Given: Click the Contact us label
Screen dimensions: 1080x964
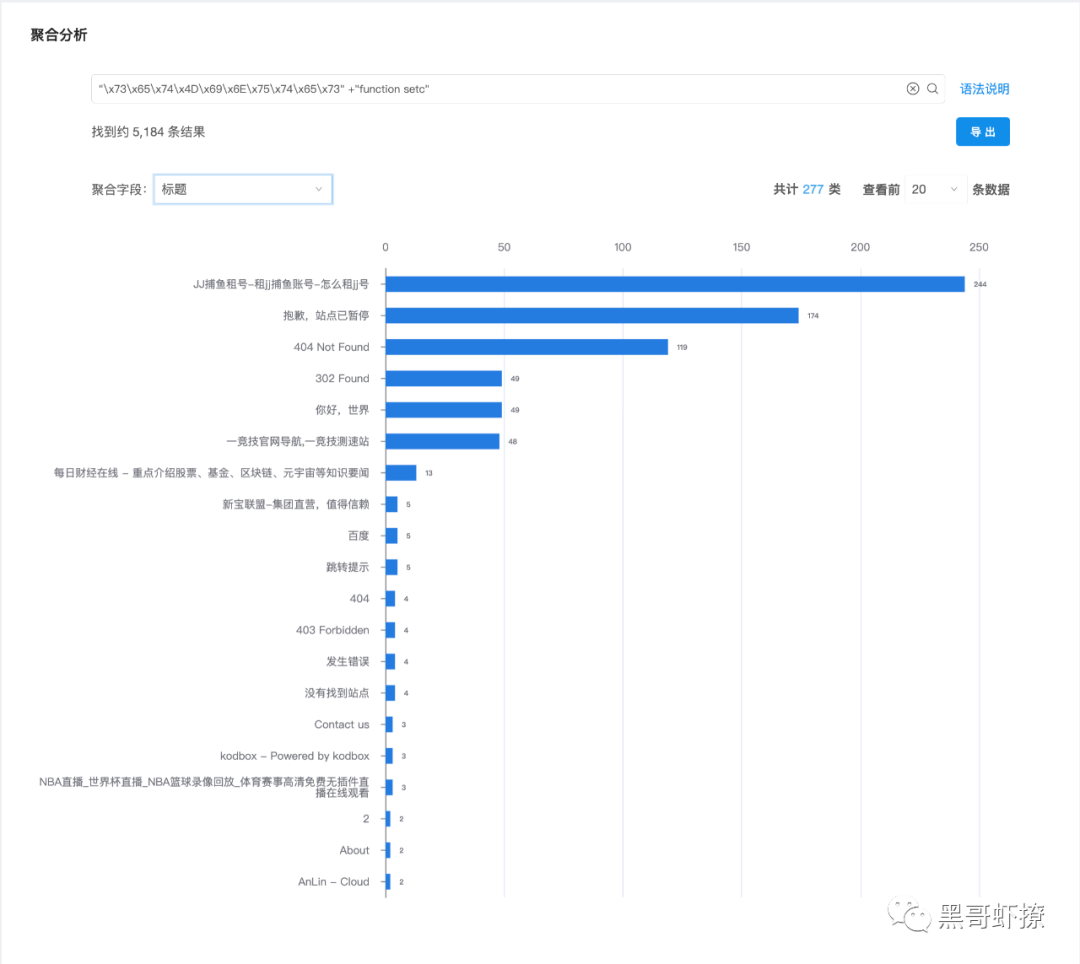Looking at the screenshot, I should (x=342, y=724).
